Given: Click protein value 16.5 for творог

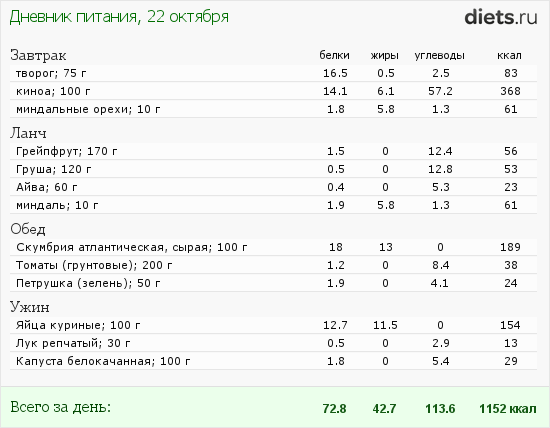Looking at the screenshot, I should (x=335, y=73).
